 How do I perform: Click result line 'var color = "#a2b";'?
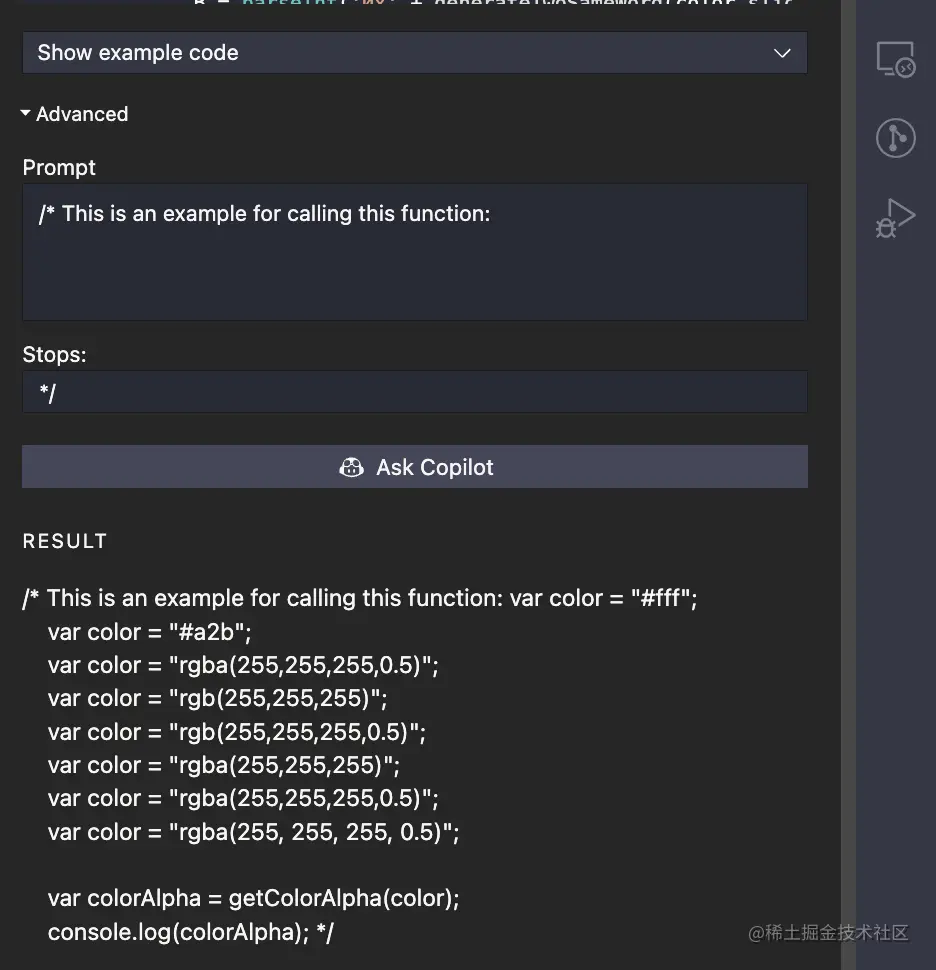tap(150, 632)
